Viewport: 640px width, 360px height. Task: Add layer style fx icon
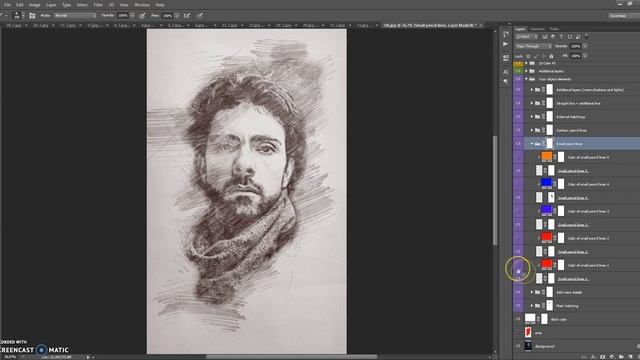593,357
